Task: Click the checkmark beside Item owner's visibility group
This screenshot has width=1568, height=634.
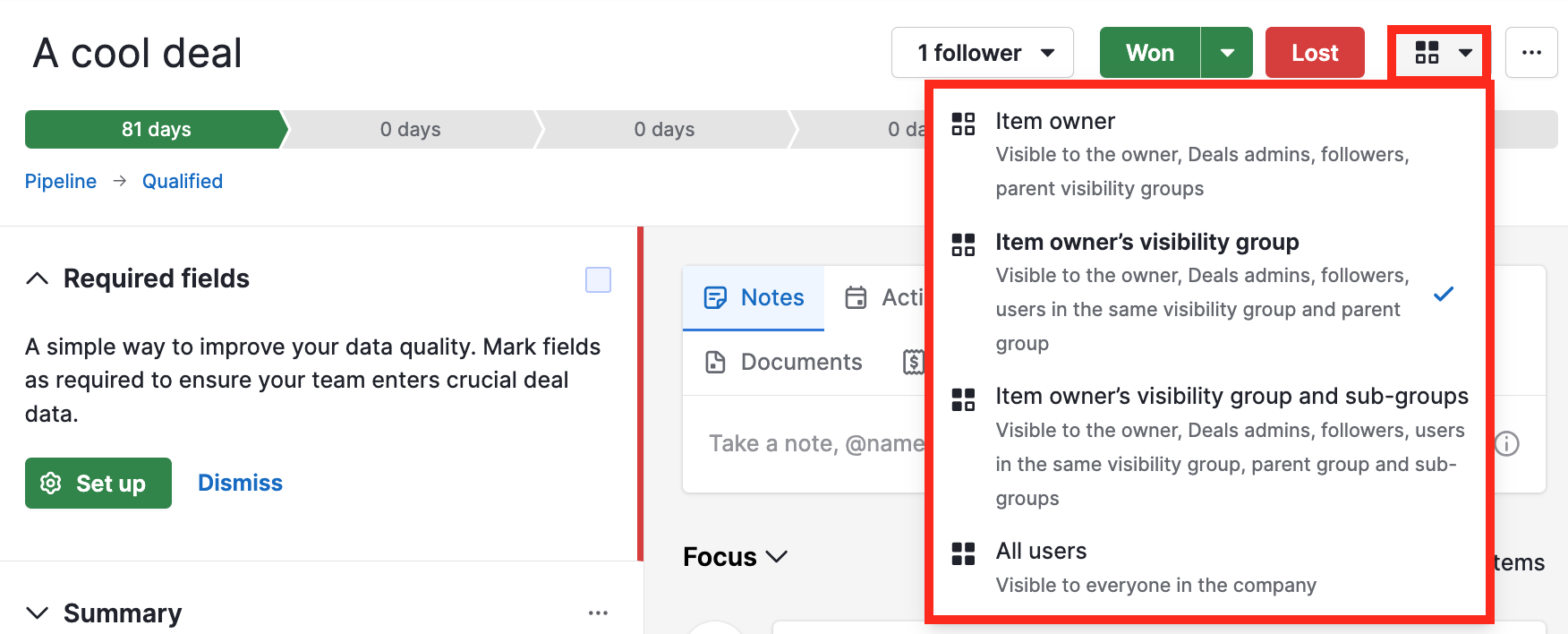Action: coord(1444,293)
